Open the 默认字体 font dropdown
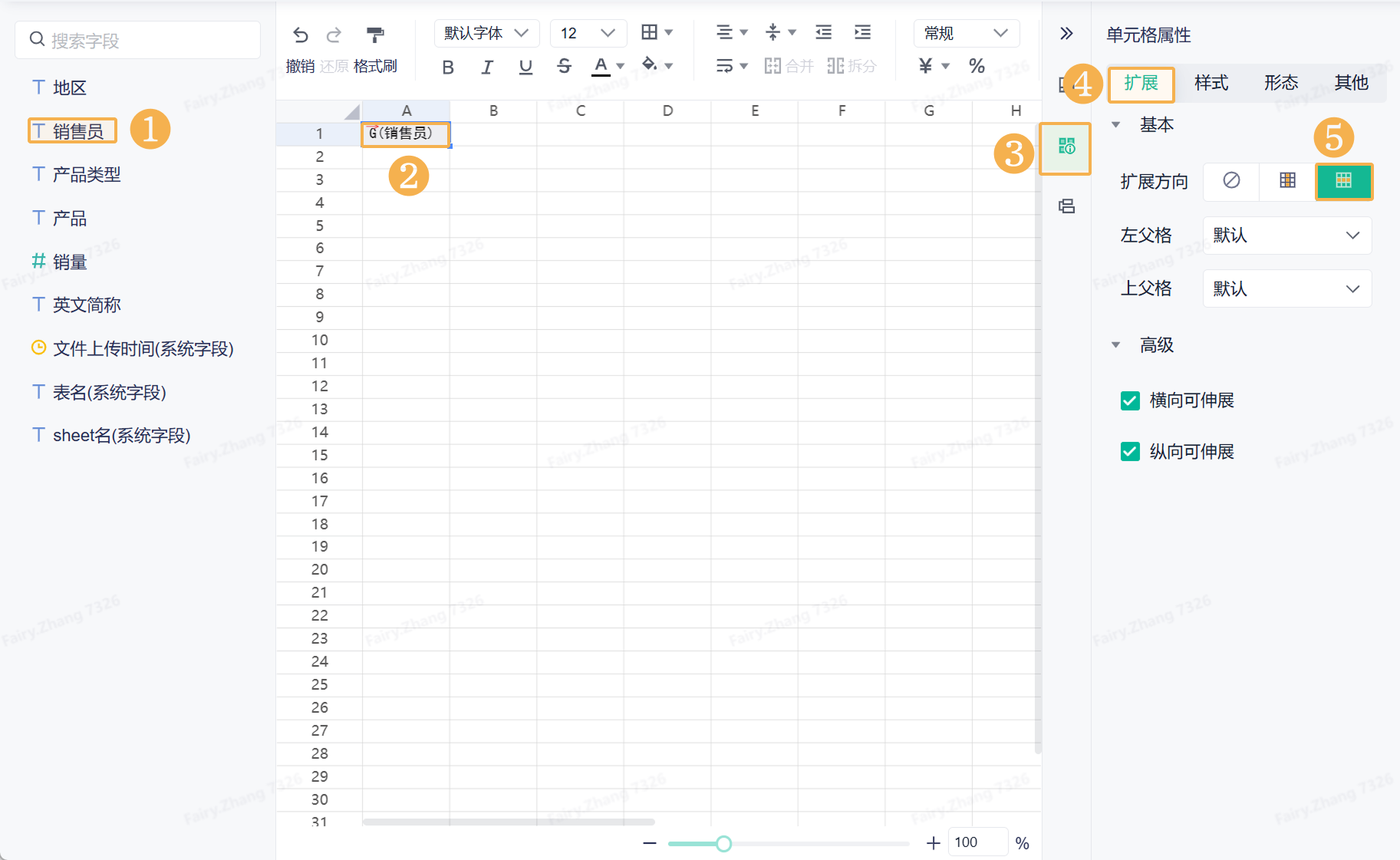The height and width of the screenshot is (860, 1400). (486, 33)
